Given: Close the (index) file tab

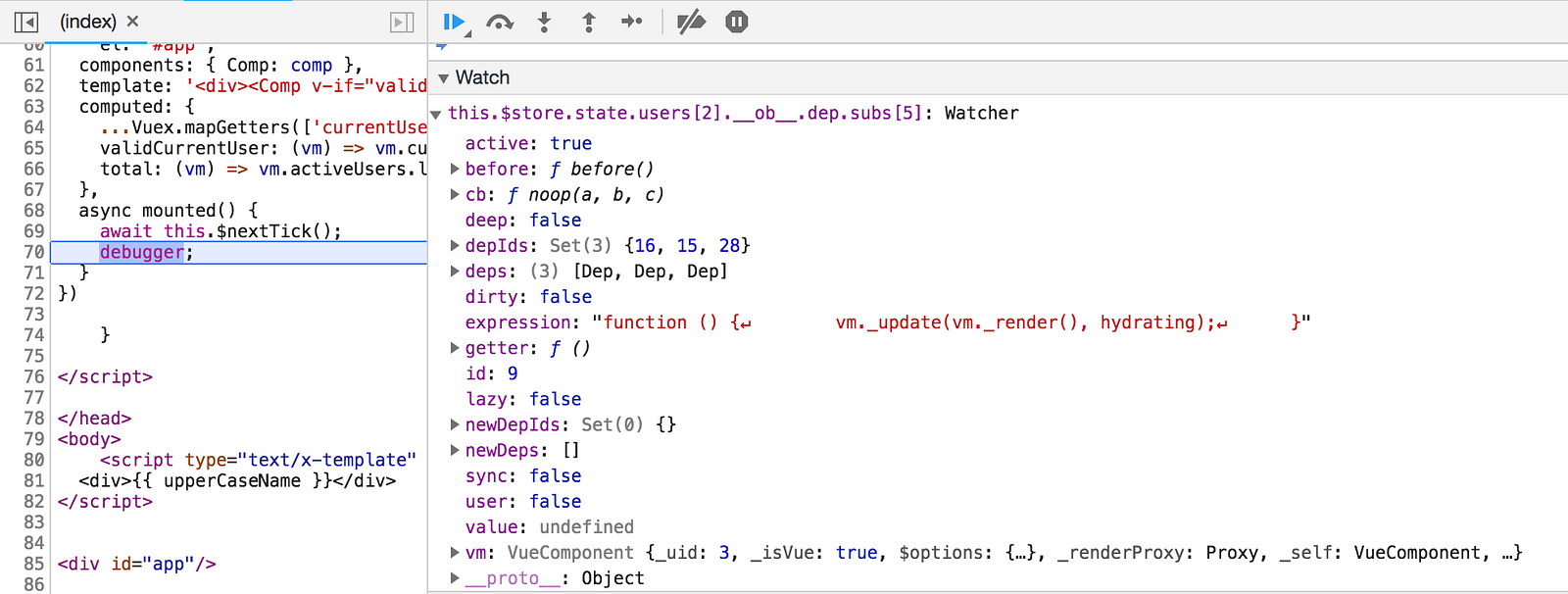Looking at the screenshot, I should click(x=133, y=21).
